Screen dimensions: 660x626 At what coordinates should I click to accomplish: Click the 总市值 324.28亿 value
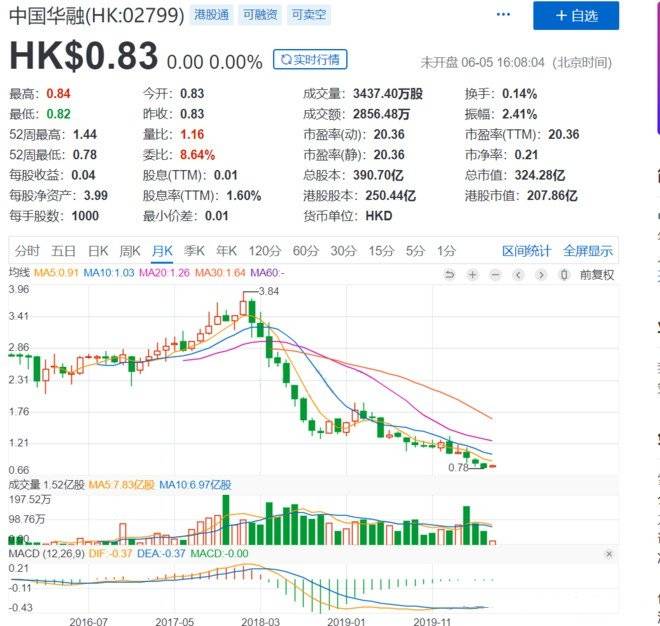[540, 175]
